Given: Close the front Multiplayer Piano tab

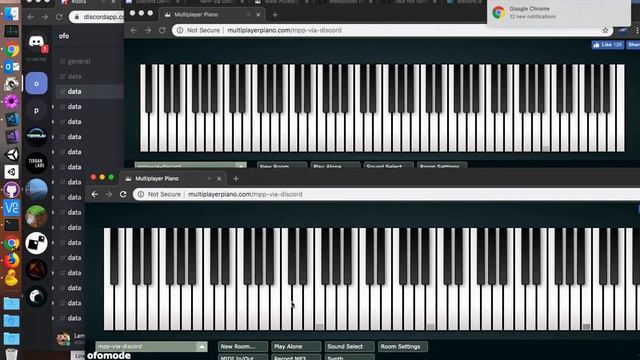Looking at the screenshot, I should click(219, 179).
